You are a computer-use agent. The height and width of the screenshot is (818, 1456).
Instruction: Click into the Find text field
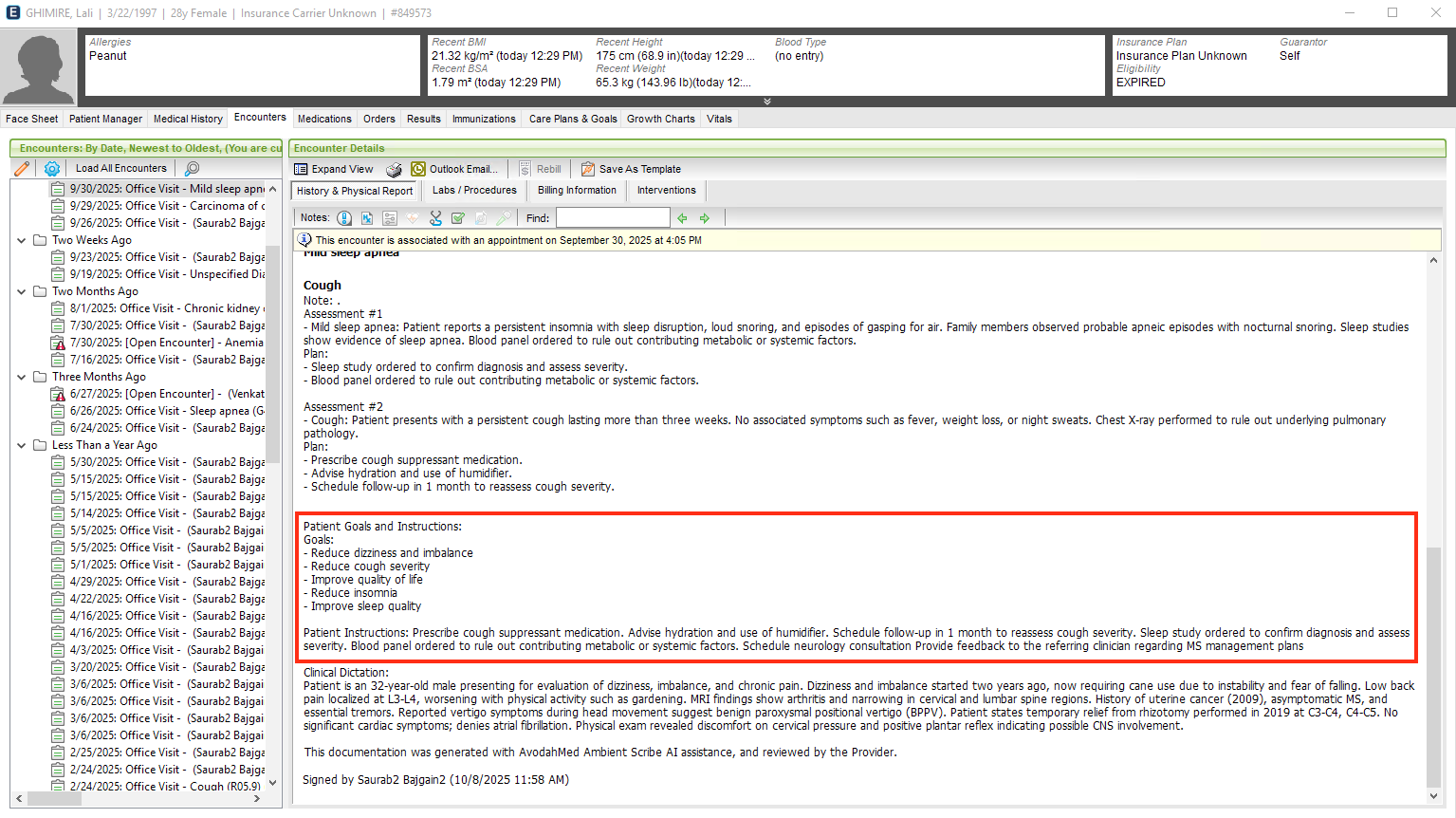tap(612, 218)
